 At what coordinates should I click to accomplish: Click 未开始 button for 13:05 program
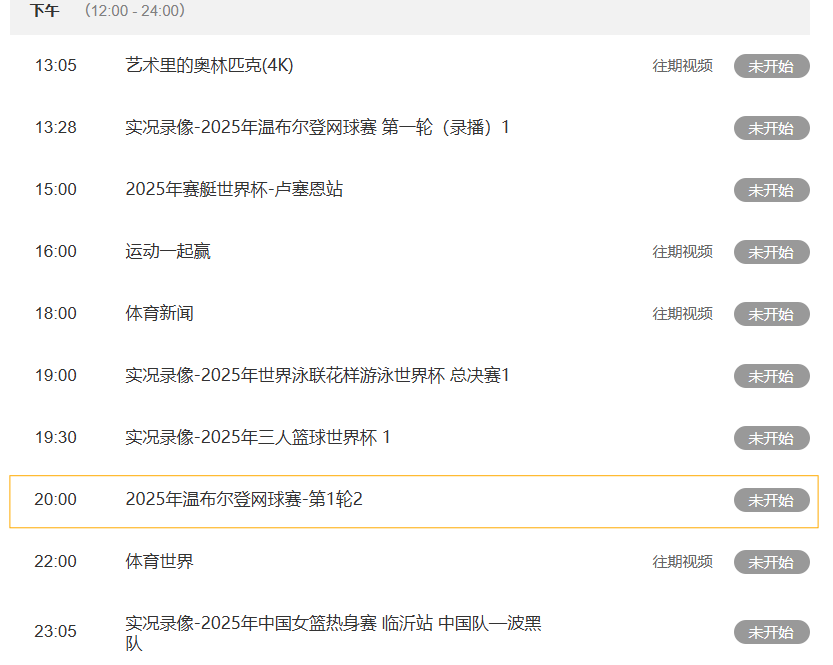[771, 66]
